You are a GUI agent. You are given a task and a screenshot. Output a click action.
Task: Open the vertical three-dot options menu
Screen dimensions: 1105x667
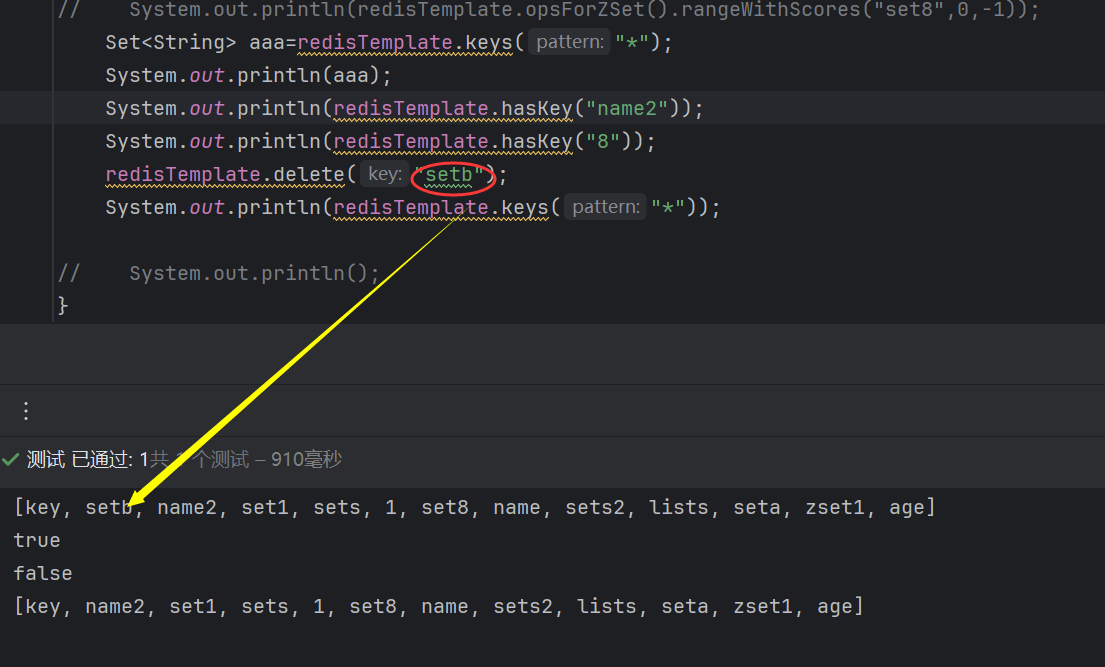[26, 411]
